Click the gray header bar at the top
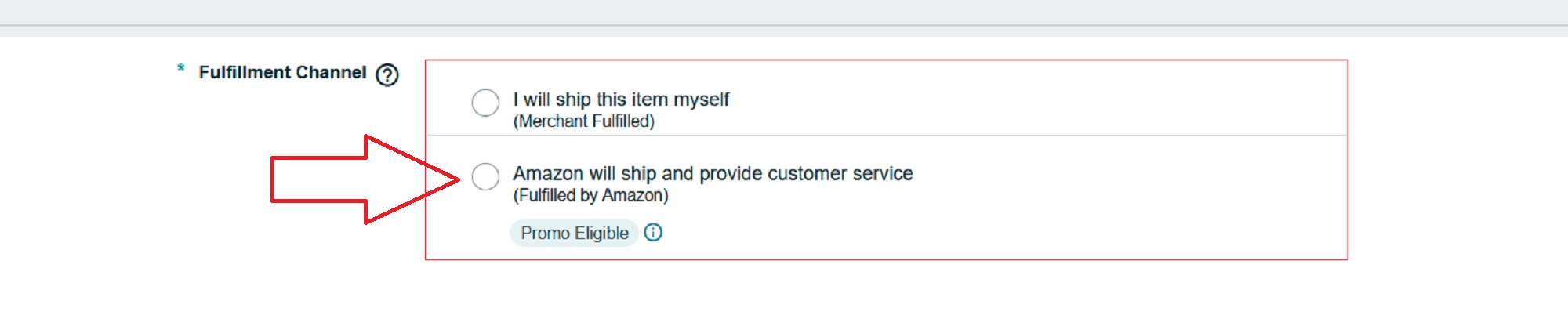 (x=784, y=13)
